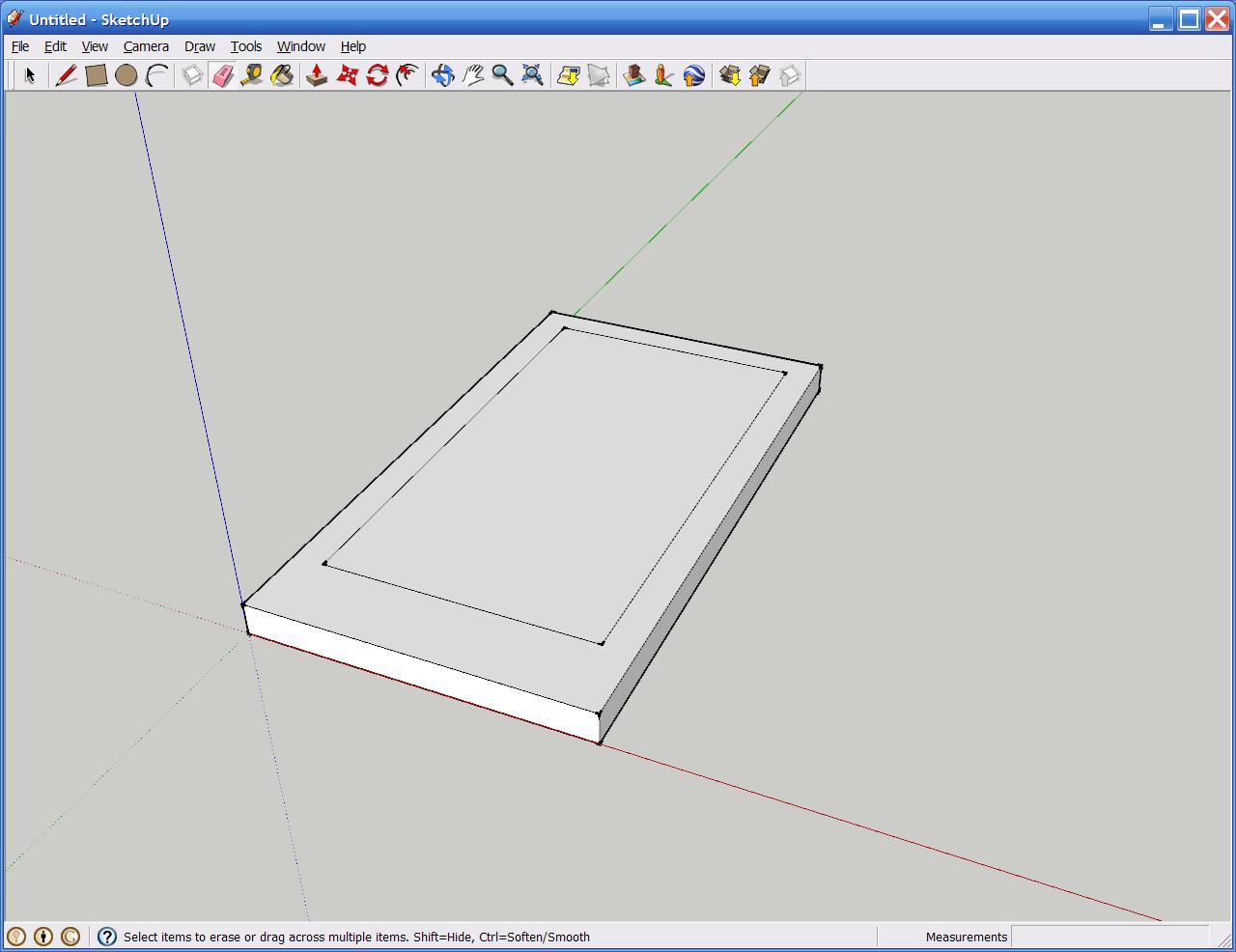Activate the Push/Pull tool
This screenshot has width=1236, height=952.
click(x=317, y=75)
